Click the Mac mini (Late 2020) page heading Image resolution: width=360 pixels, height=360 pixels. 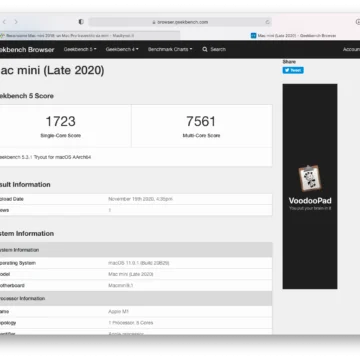(x=52, y=71)
